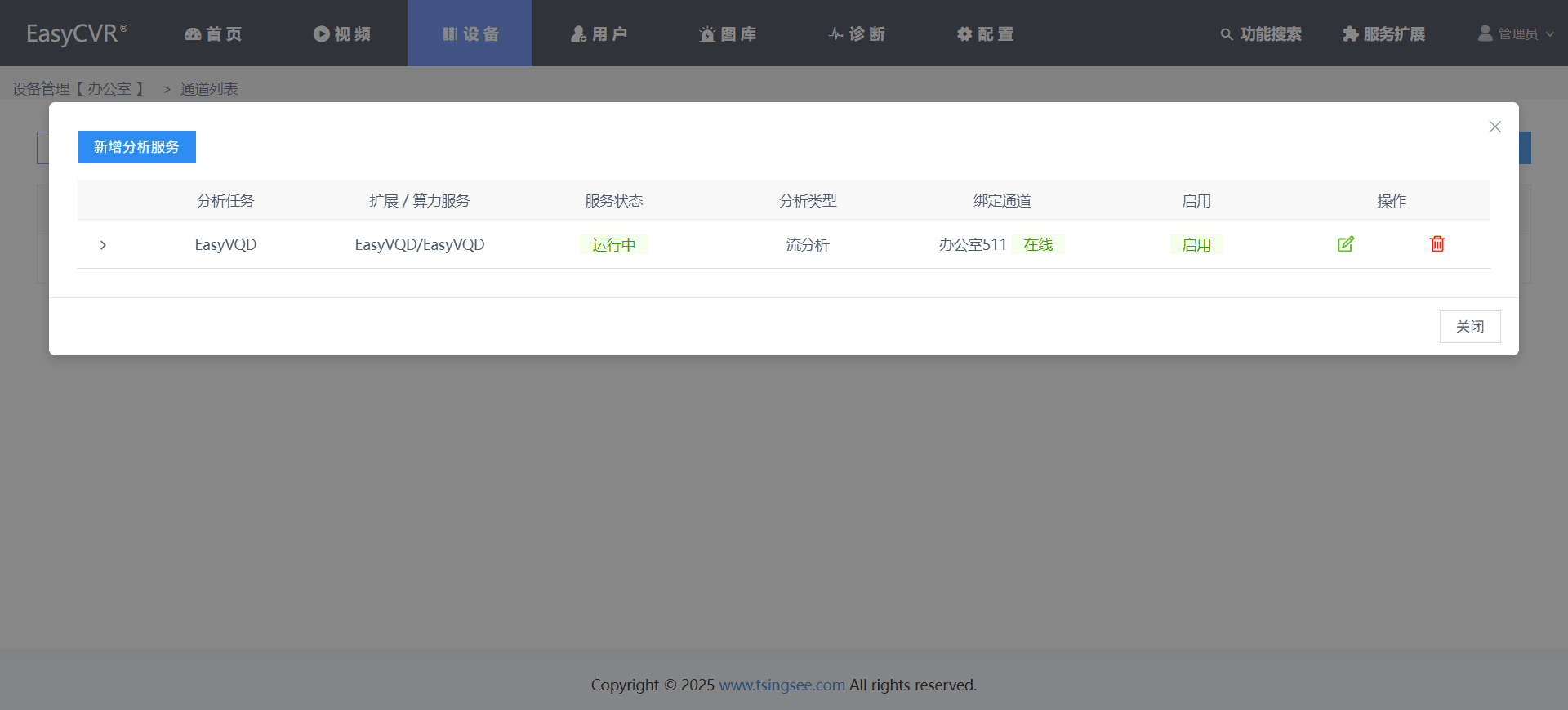1568x710 pixels.
Task: Open the 首页 menu
Action: (213, 33)
